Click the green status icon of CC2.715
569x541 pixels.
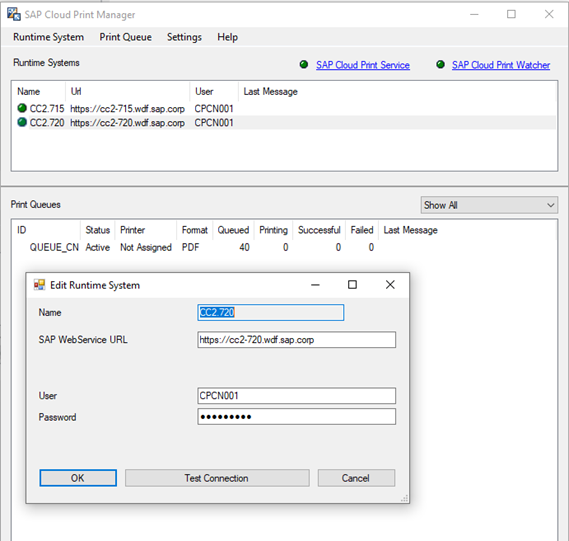[22, 108]
